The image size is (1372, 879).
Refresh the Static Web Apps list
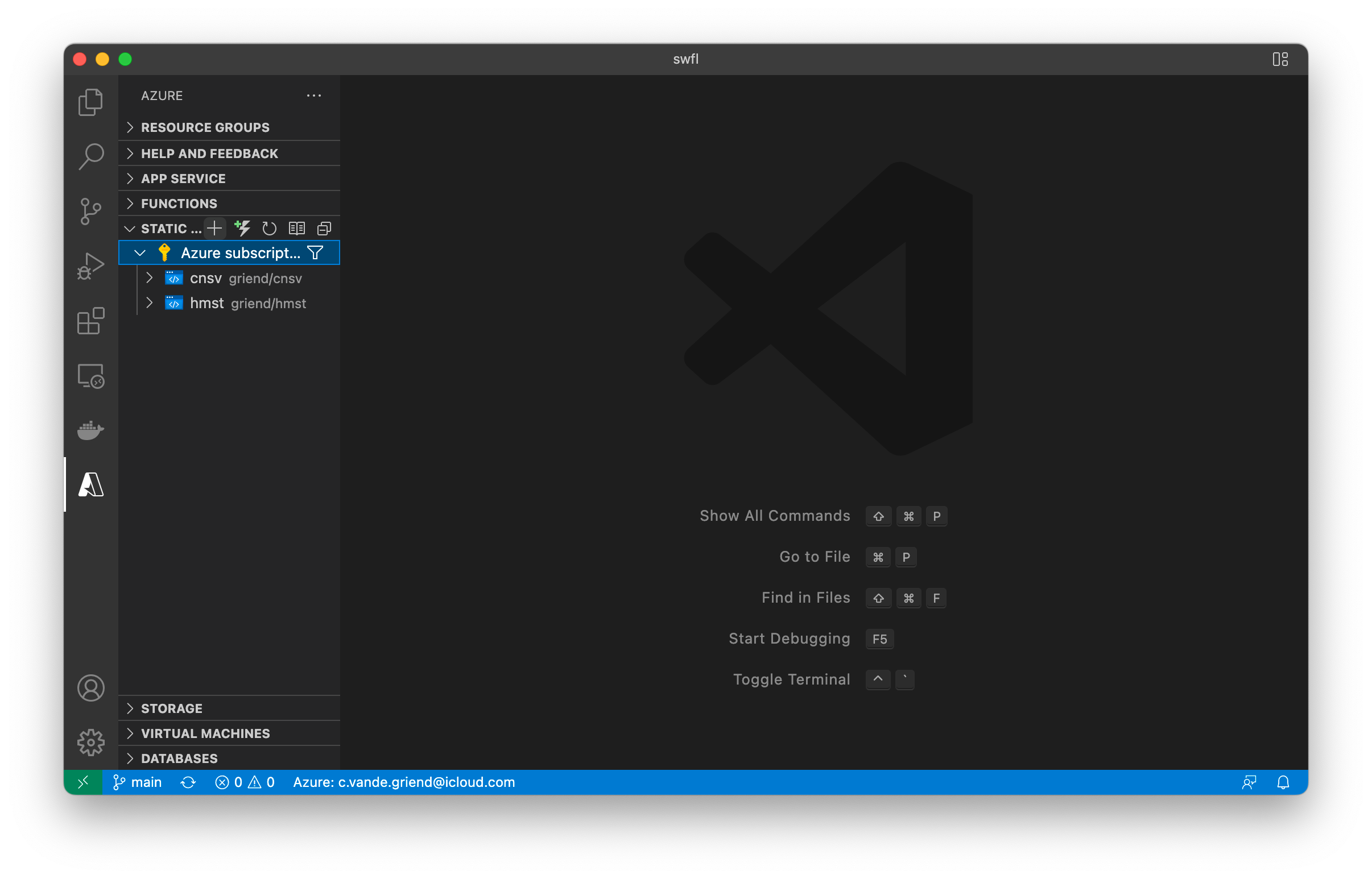tap(270, 229)
